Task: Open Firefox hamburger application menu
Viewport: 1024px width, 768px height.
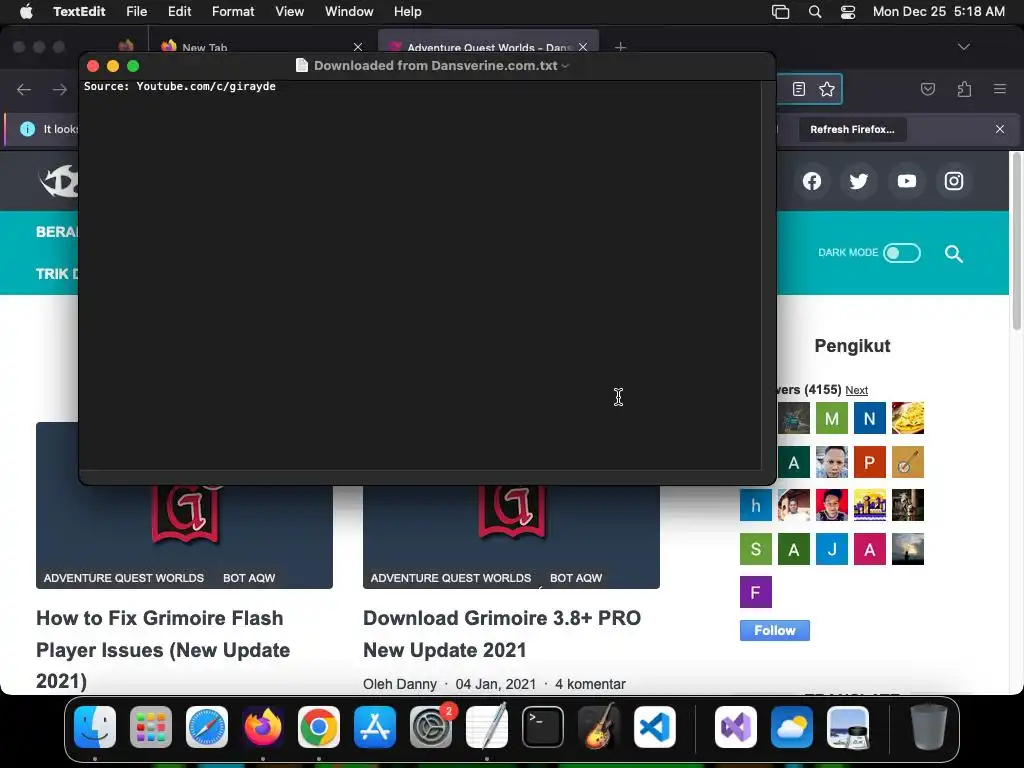Action: 1000,89
